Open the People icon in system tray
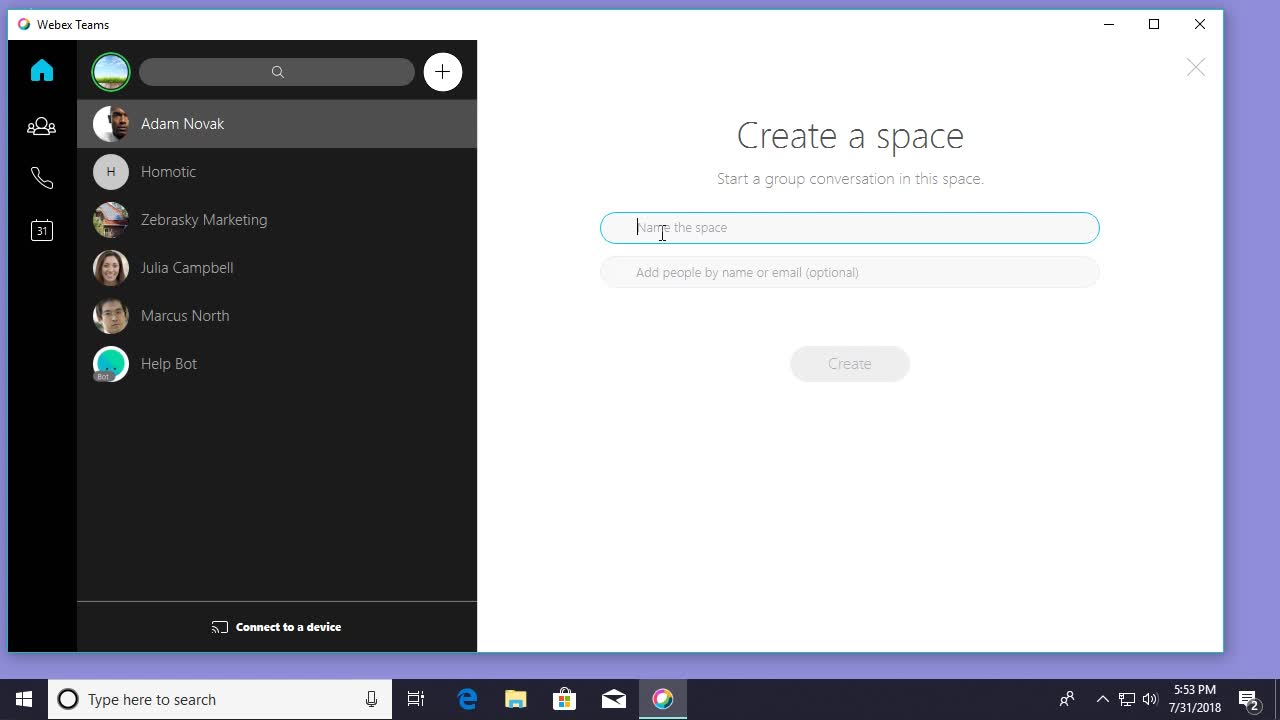The image size is (1280, 720). pyautogui.click(x=1067, y=699)
